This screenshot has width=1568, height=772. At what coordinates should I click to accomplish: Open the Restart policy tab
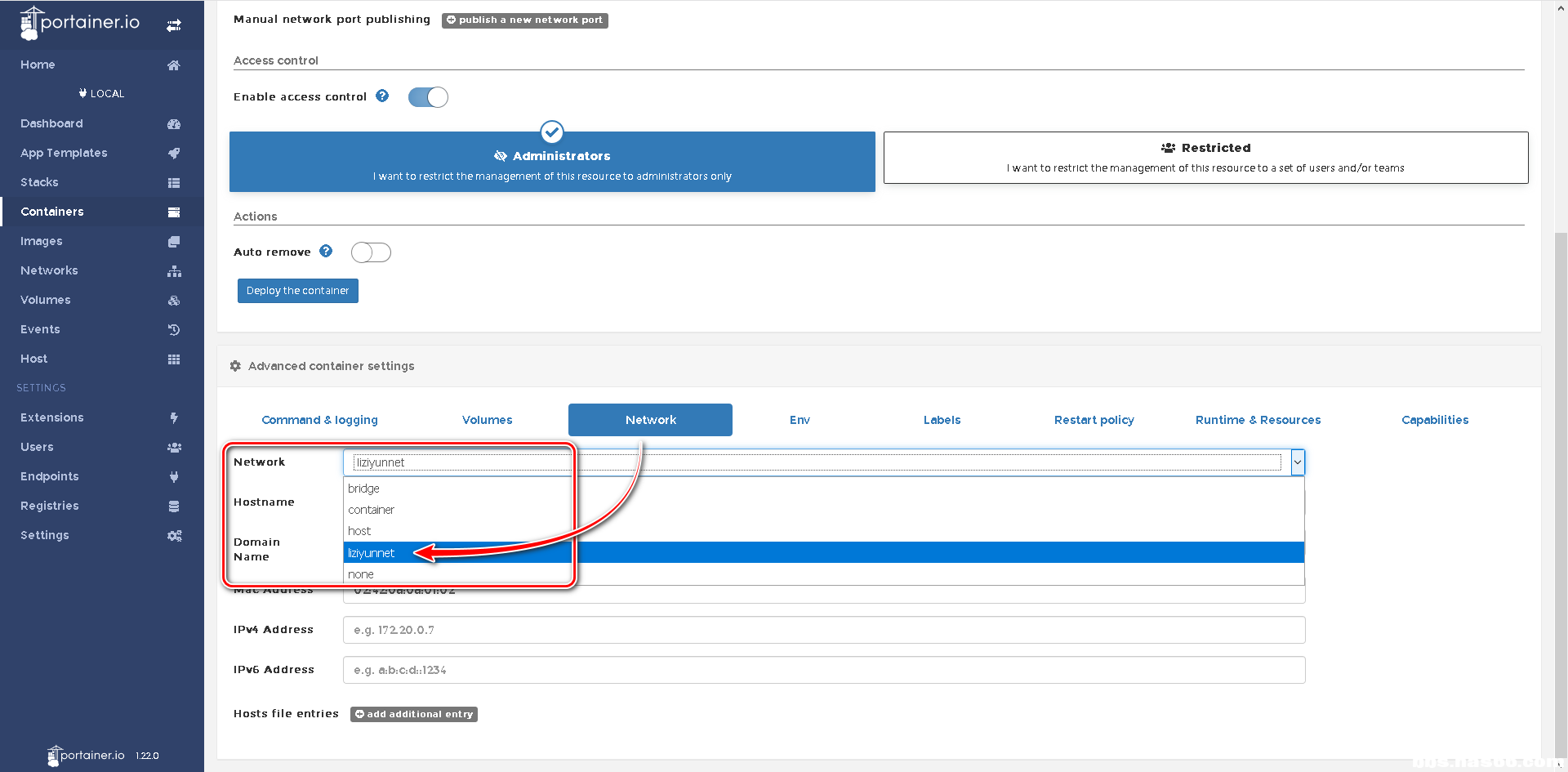pyautogui.click(x=1094, y=420)
